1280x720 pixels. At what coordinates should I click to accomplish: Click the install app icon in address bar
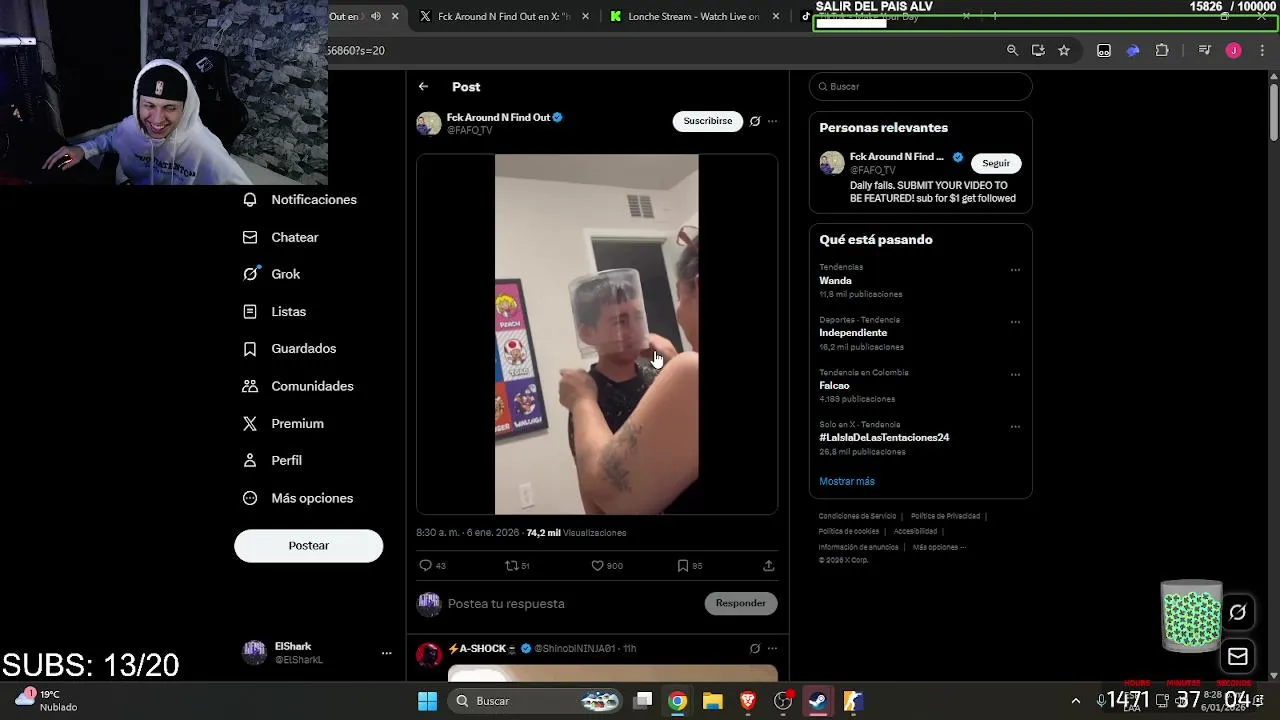[1038, 51]
